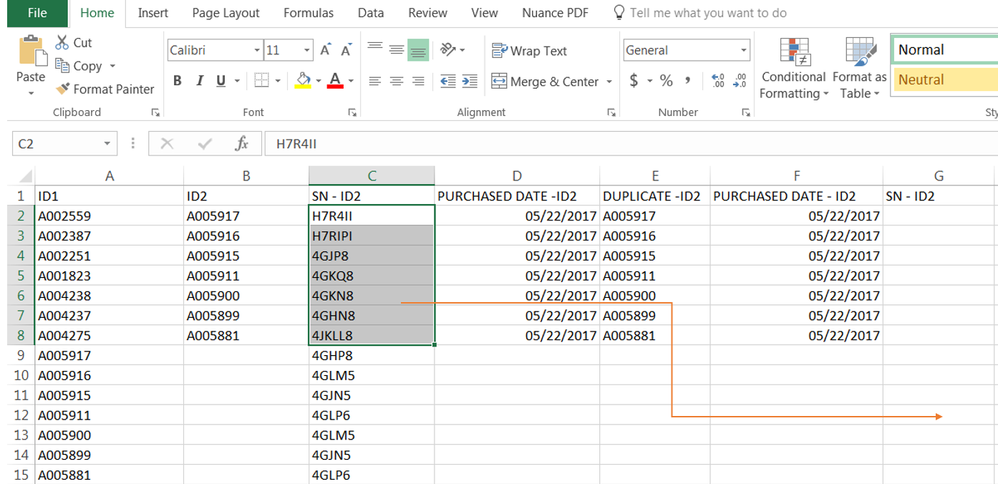The width and height of the screenshot is (998, 484).
Task: Open Fill Color palette arrow
Action: (x=317, y=82)
